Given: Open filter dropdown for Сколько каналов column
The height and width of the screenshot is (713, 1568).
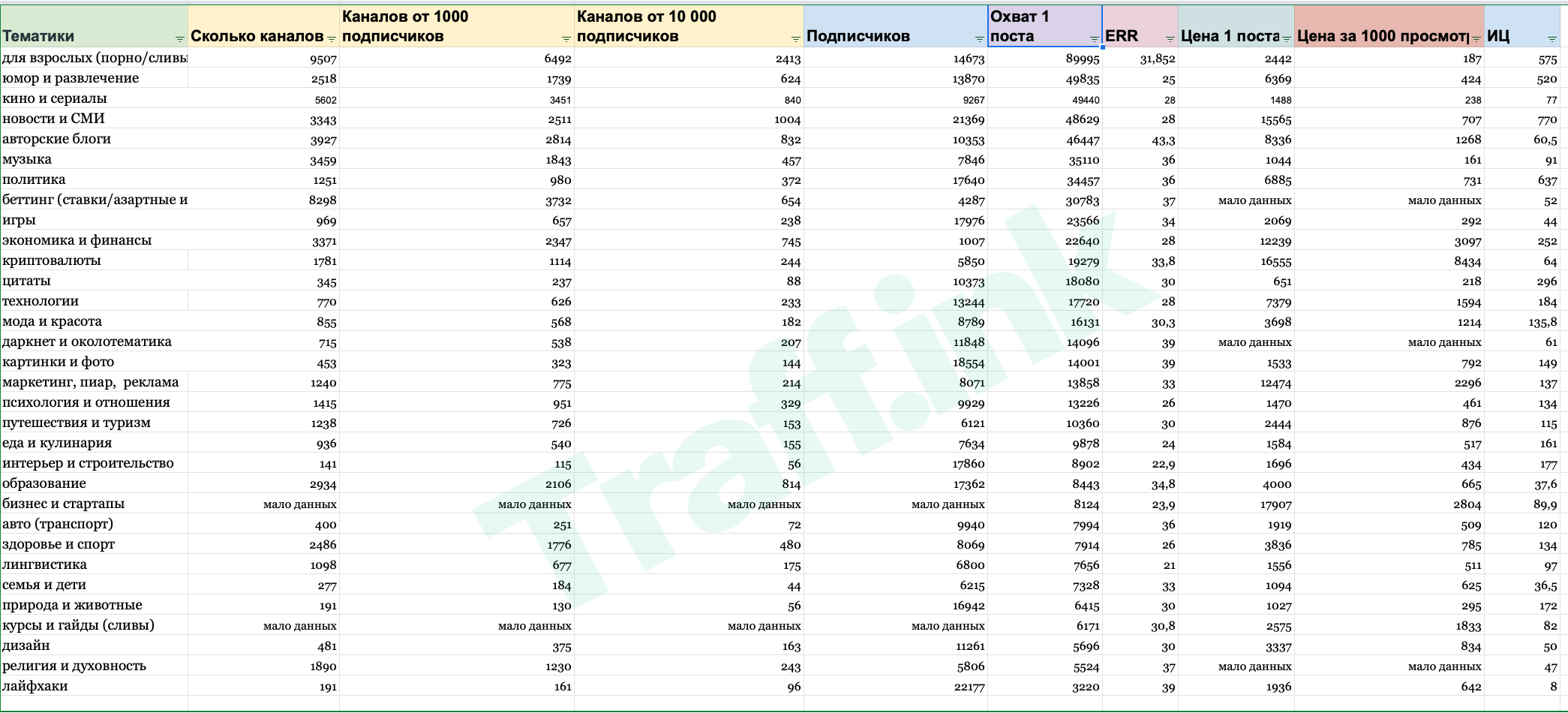Looking at the screenshot, I should (332, 39).
